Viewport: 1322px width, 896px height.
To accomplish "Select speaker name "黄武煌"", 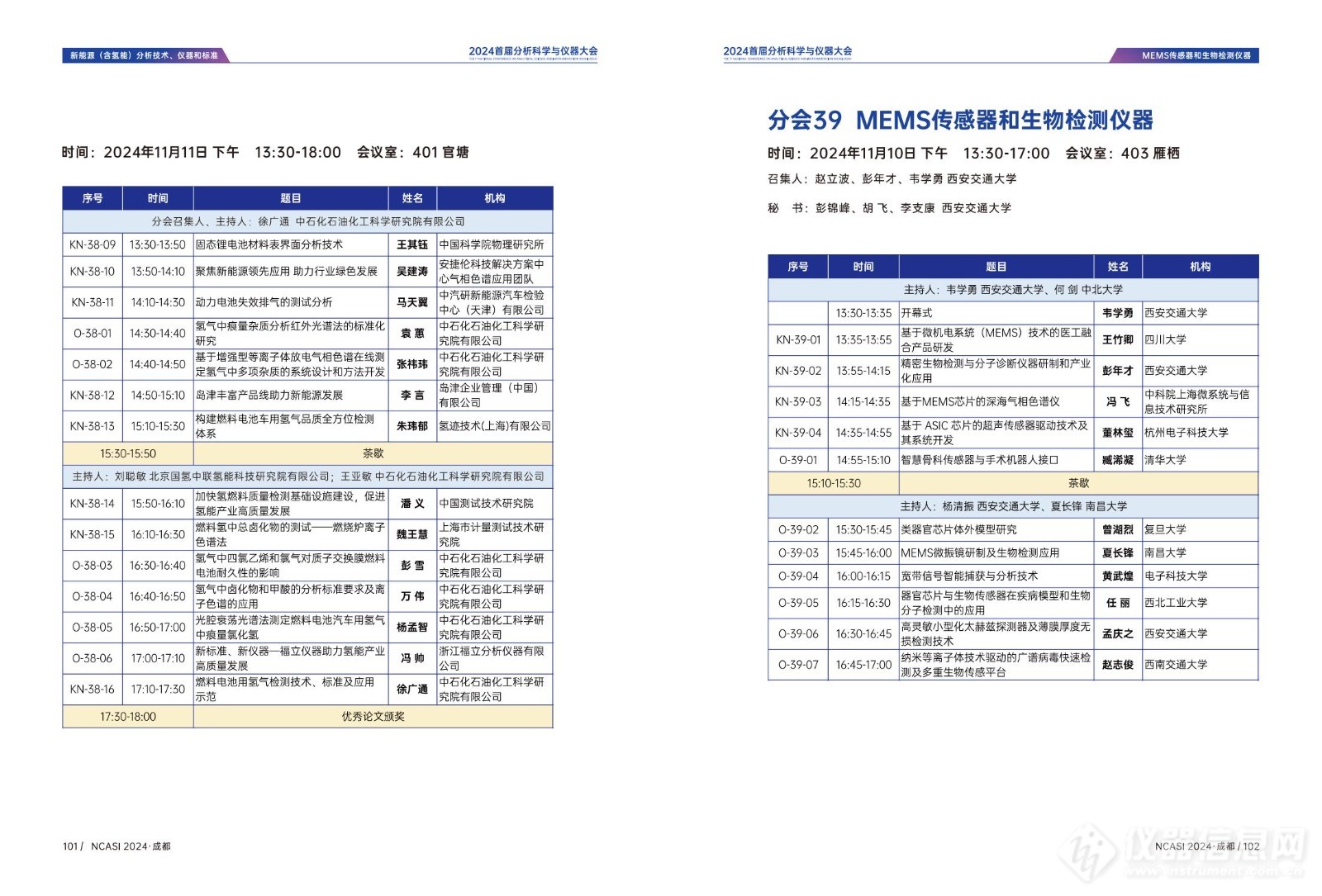I will pyautogui.click(x=1118, y=576).
